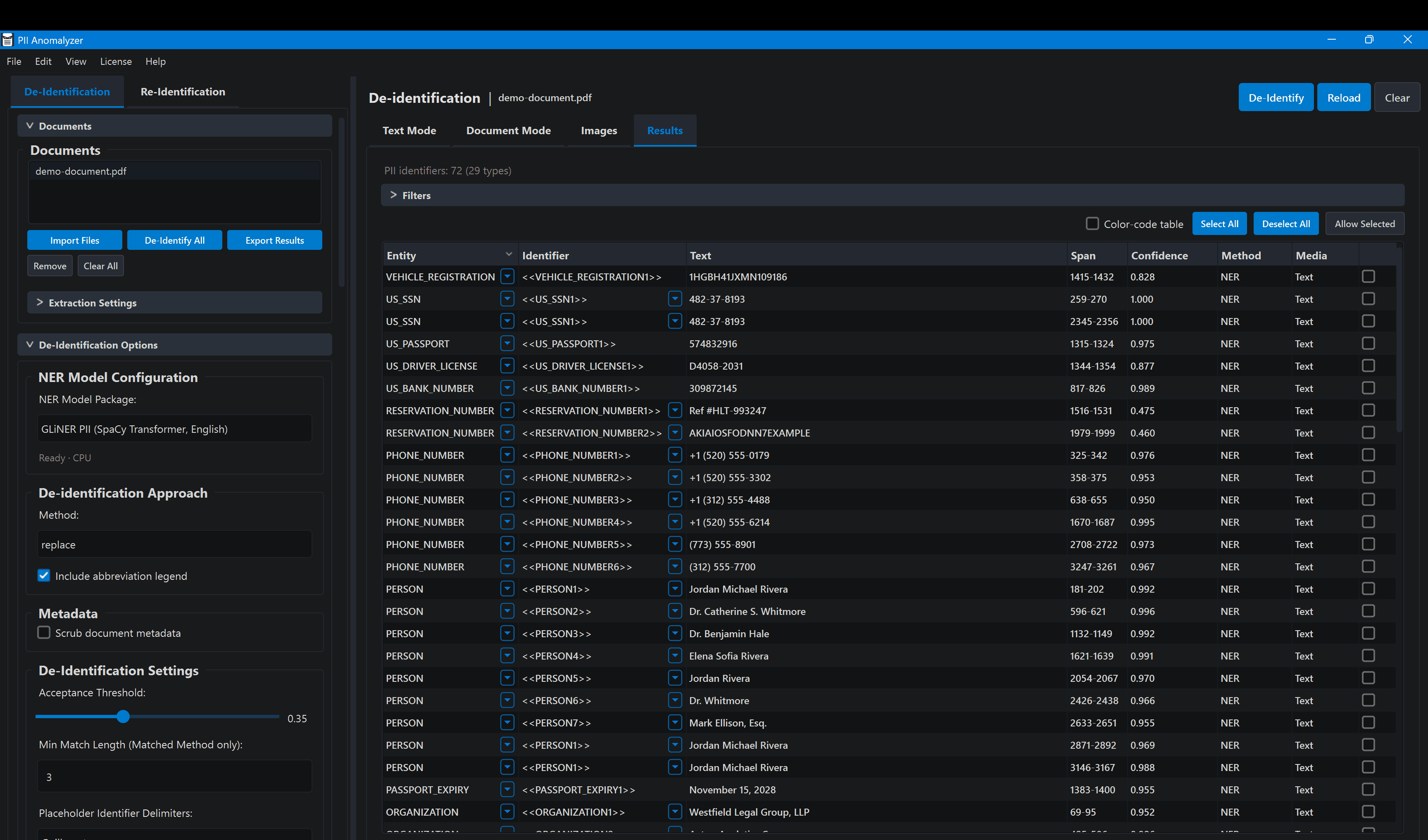Image resolution: width=1428 pixels, height=840 pixels.
Task: Click identifier arrow icon for PHONE_NUMBER5 row
Action: 674,544
